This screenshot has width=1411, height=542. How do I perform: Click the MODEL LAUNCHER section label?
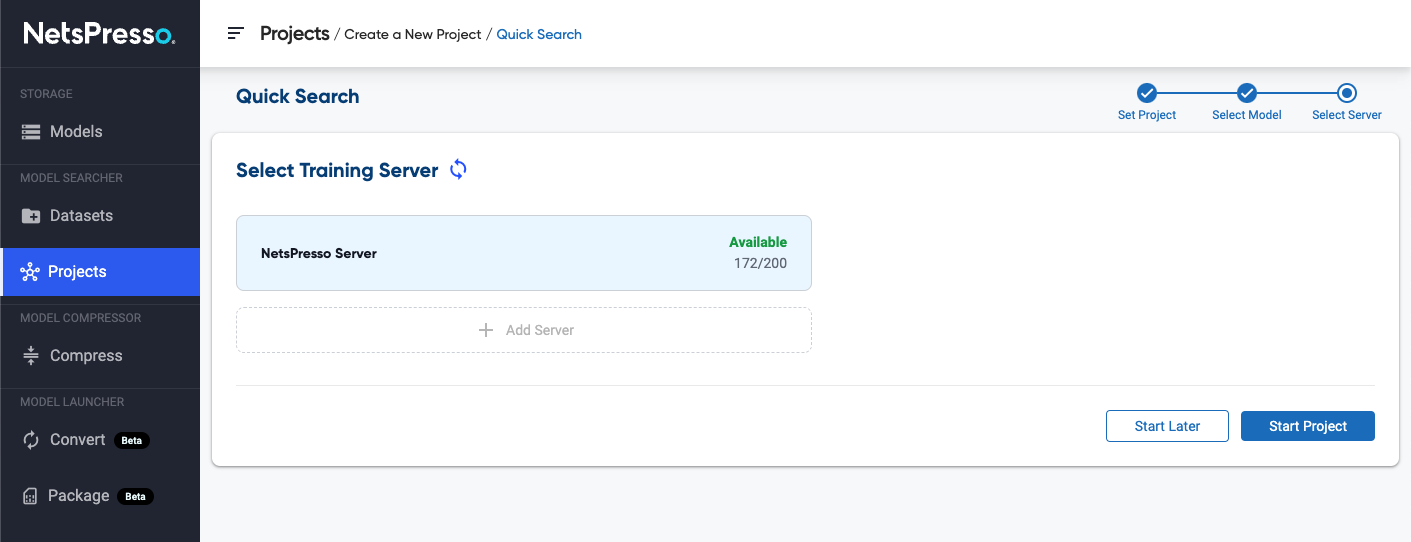pos(72,402)
